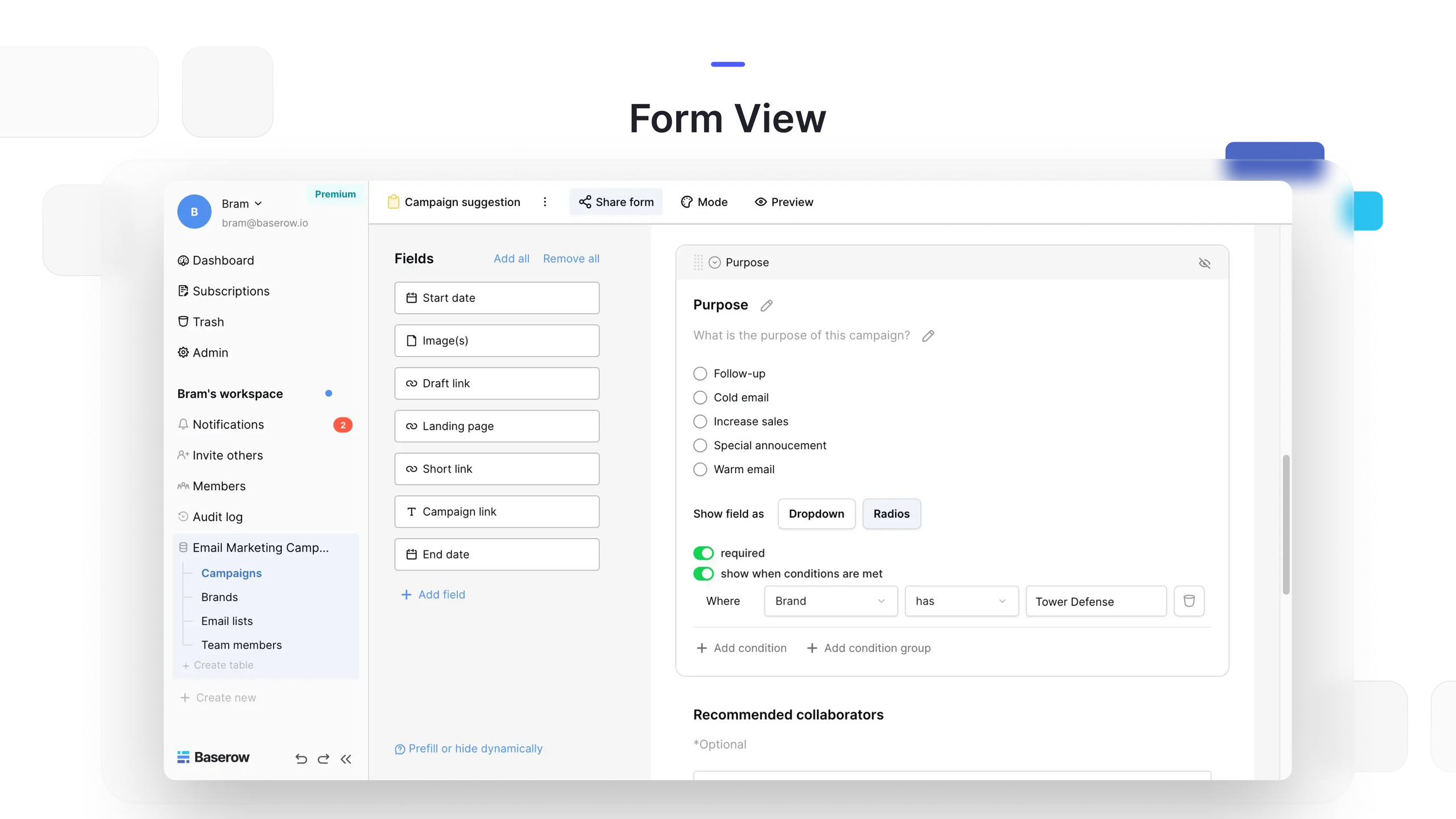Screen dimensions: 1456x819
Task: Click the Tower Defense value input field
Action: pyautogui.click(x=1095, y=601)
